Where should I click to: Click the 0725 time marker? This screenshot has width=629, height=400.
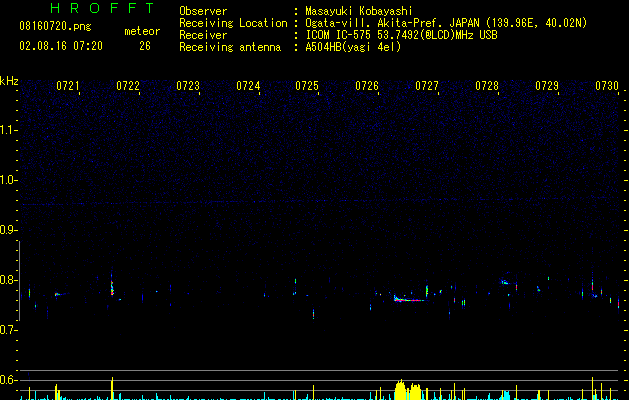click(307, 86)
